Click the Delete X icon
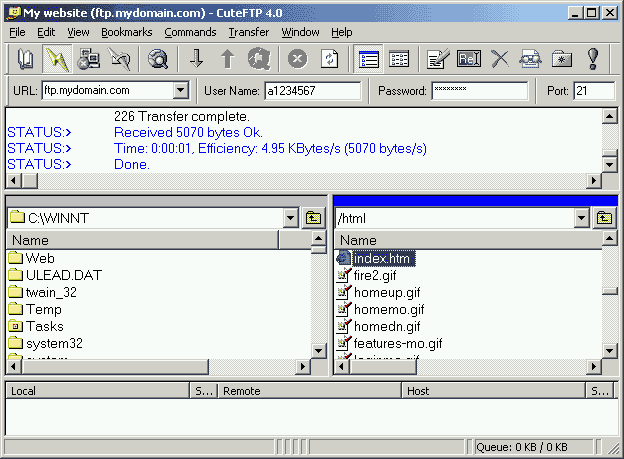Image resolution: width=624 pixels, height=459 pixels. 500,59
